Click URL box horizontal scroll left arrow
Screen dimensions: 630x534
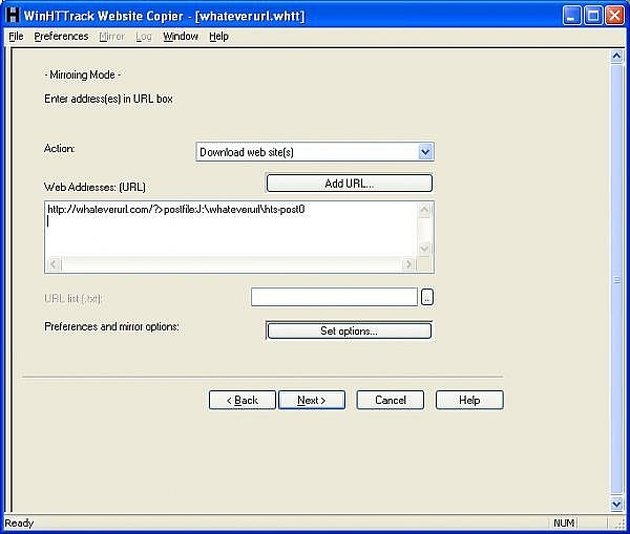(x=53, y=264)
